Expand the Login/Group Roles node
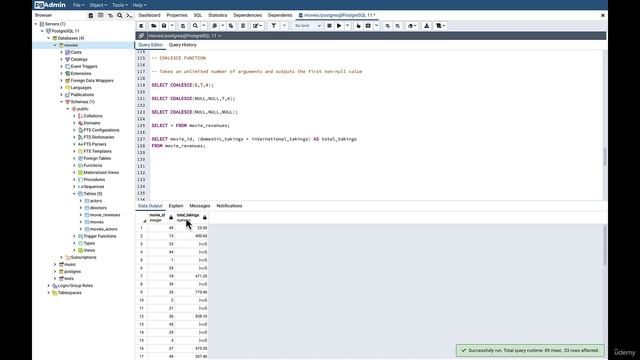The width and height of the screenshot is (640, 360). [x=49, y=286]
